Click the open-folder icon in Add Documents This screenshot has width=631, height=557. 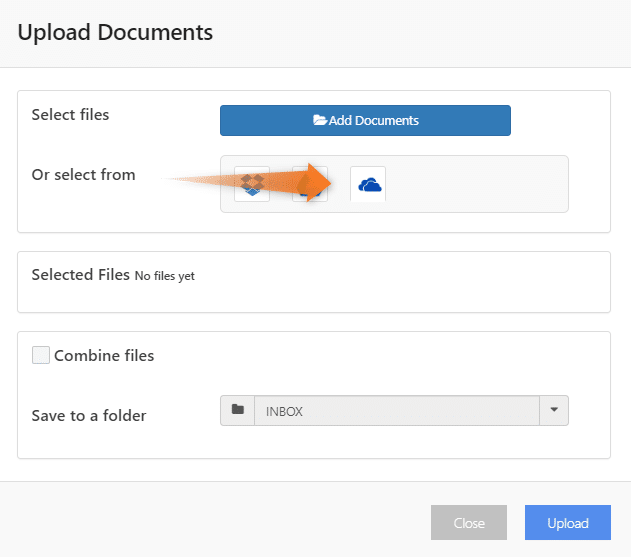[320, 120]
